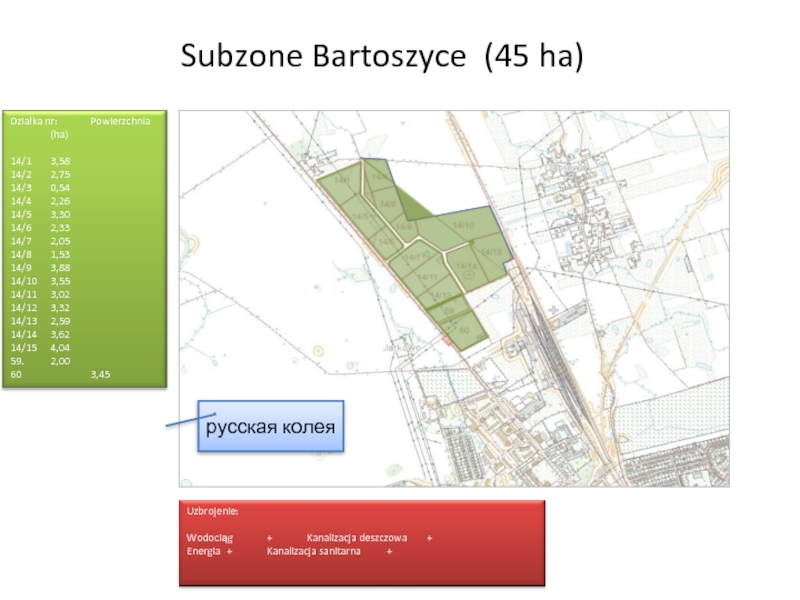Click plot 14/14 on the map
The image size is (800, 600).
pos(465,266)
